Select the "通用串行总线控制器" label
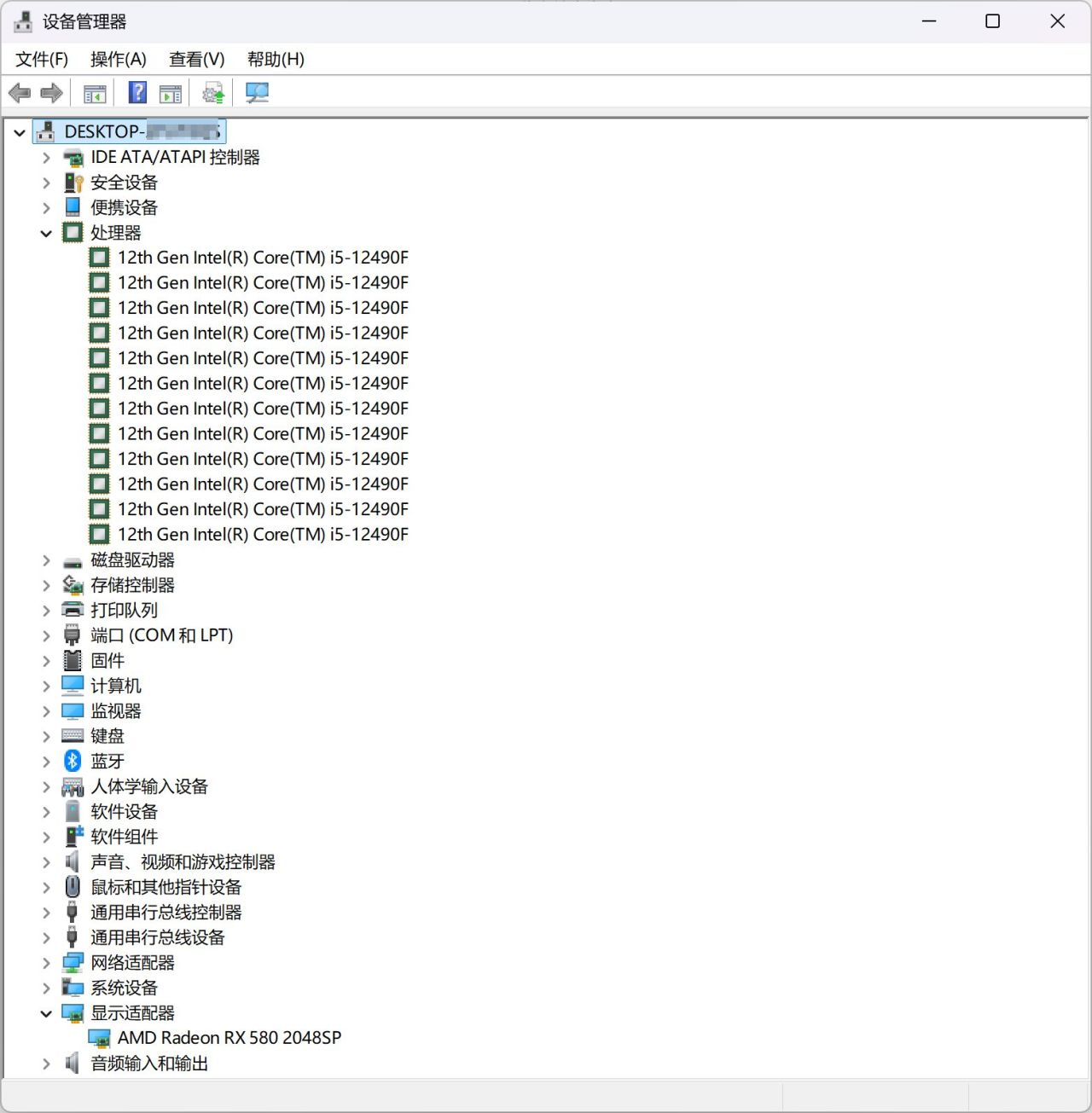1092x1113 pixels. tap(166, 912)
